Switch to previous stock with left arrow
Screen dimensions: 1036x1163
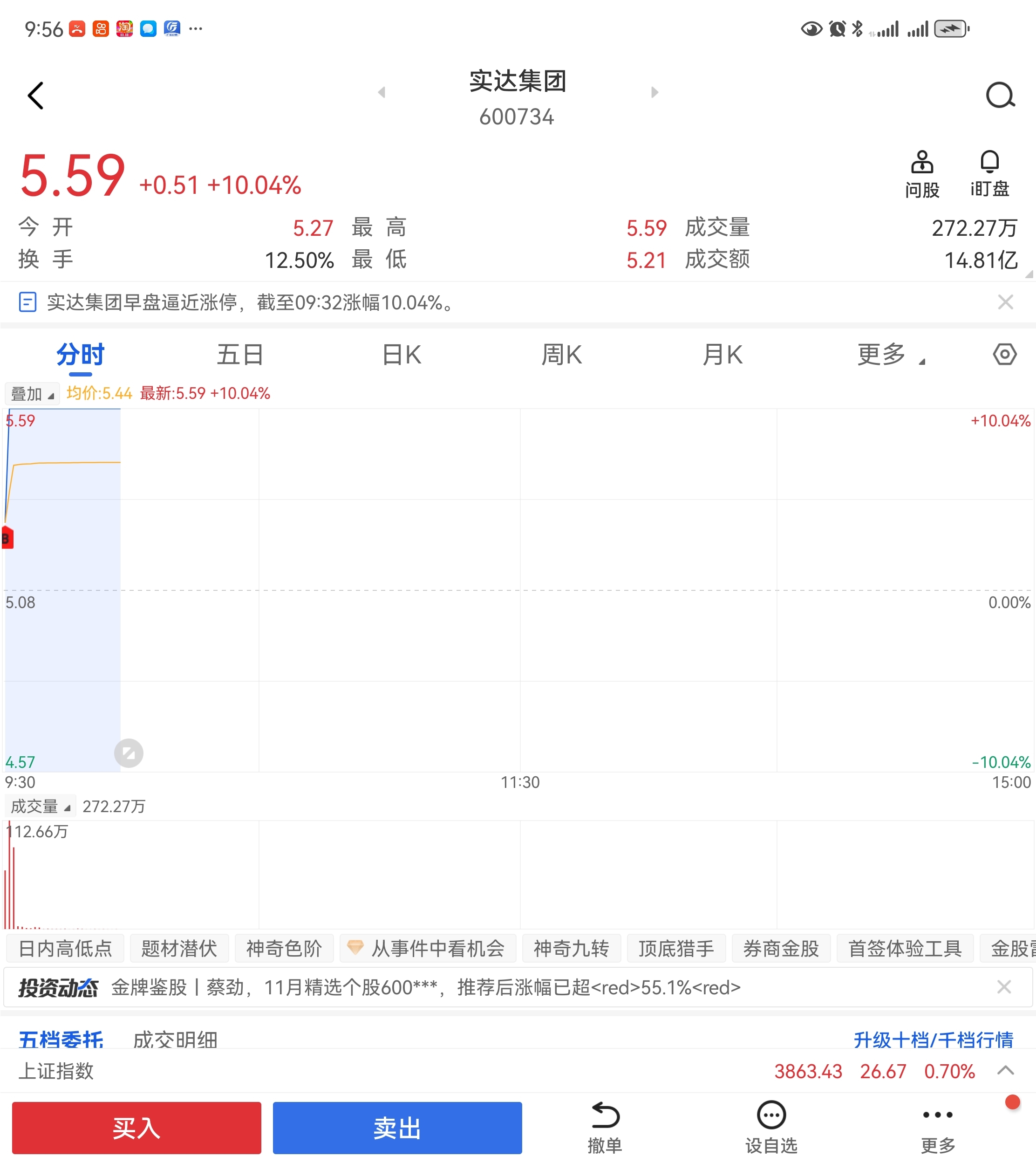pyautogui.click(x=382, y=92)
